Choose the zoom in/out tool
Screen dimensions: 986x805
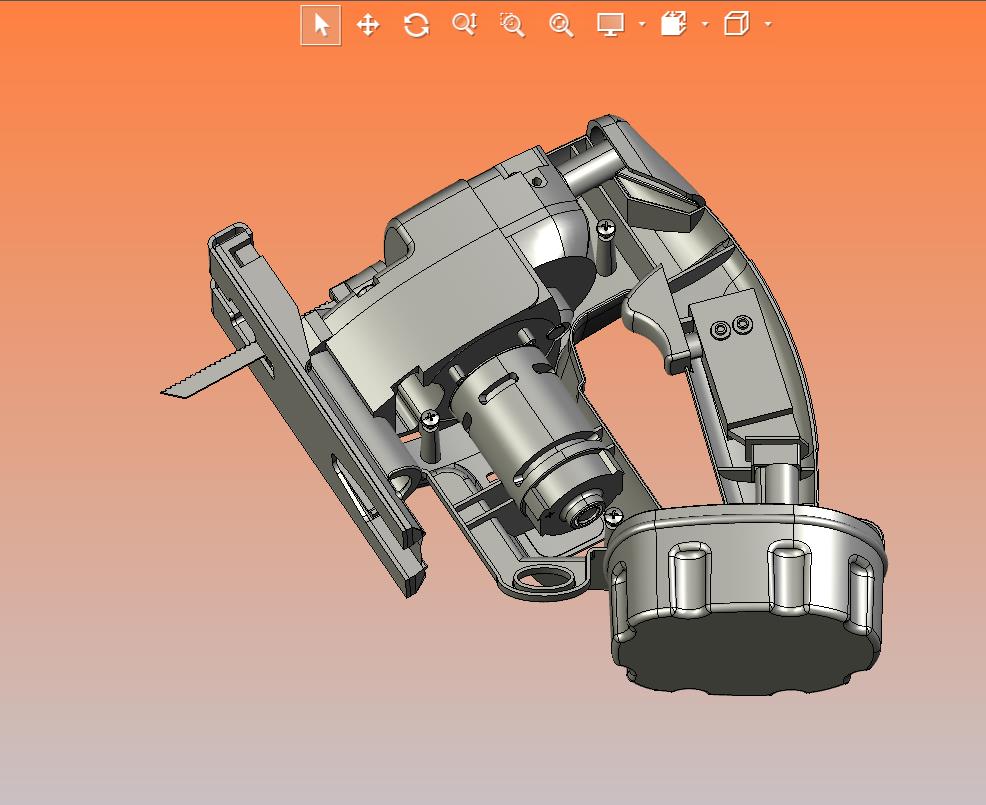[464, 25]
